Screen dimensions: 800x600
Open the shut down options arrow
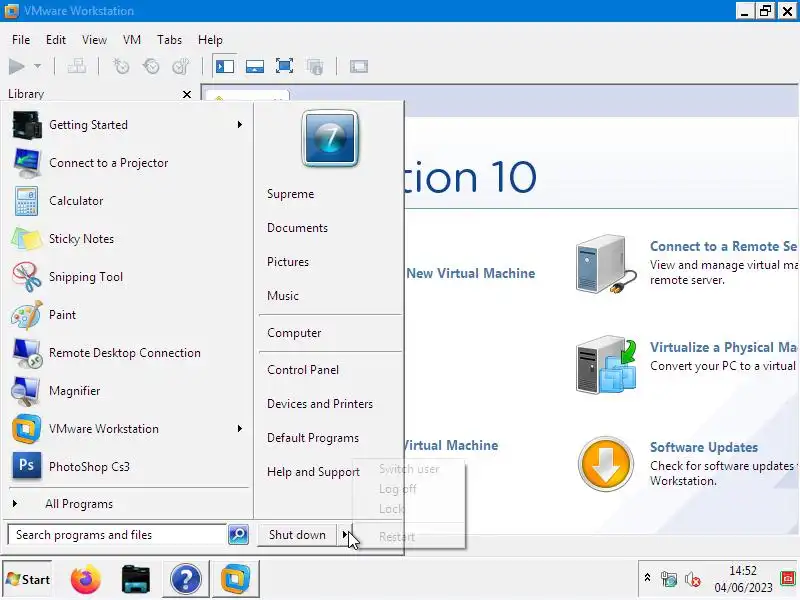pos(345,535)
